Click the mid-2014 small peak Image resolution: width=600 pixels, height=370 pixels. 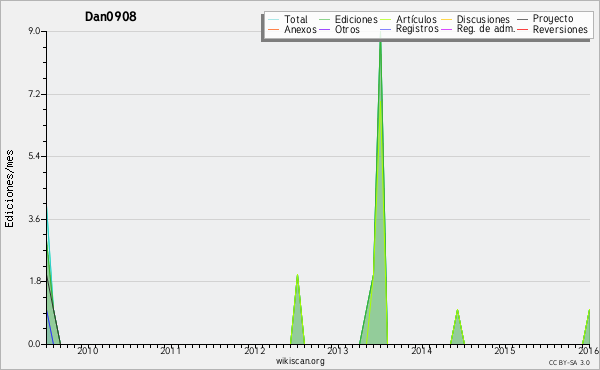coord(457,327)
